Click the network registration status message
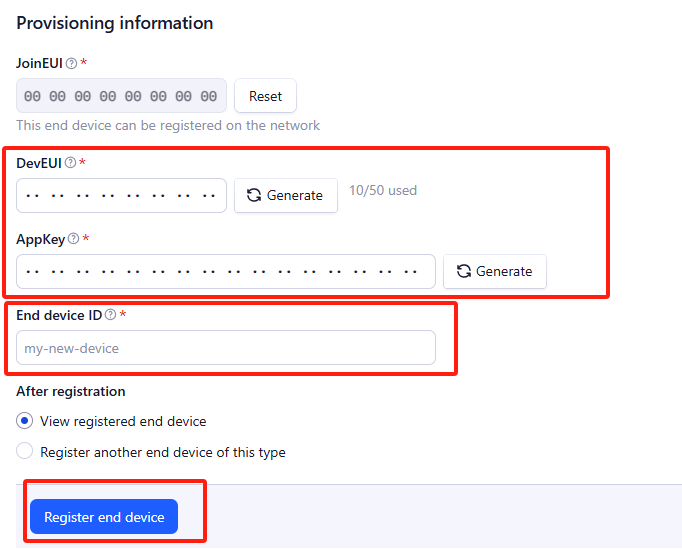This screenshot has width=682, height=549. [x=168, y=125]
